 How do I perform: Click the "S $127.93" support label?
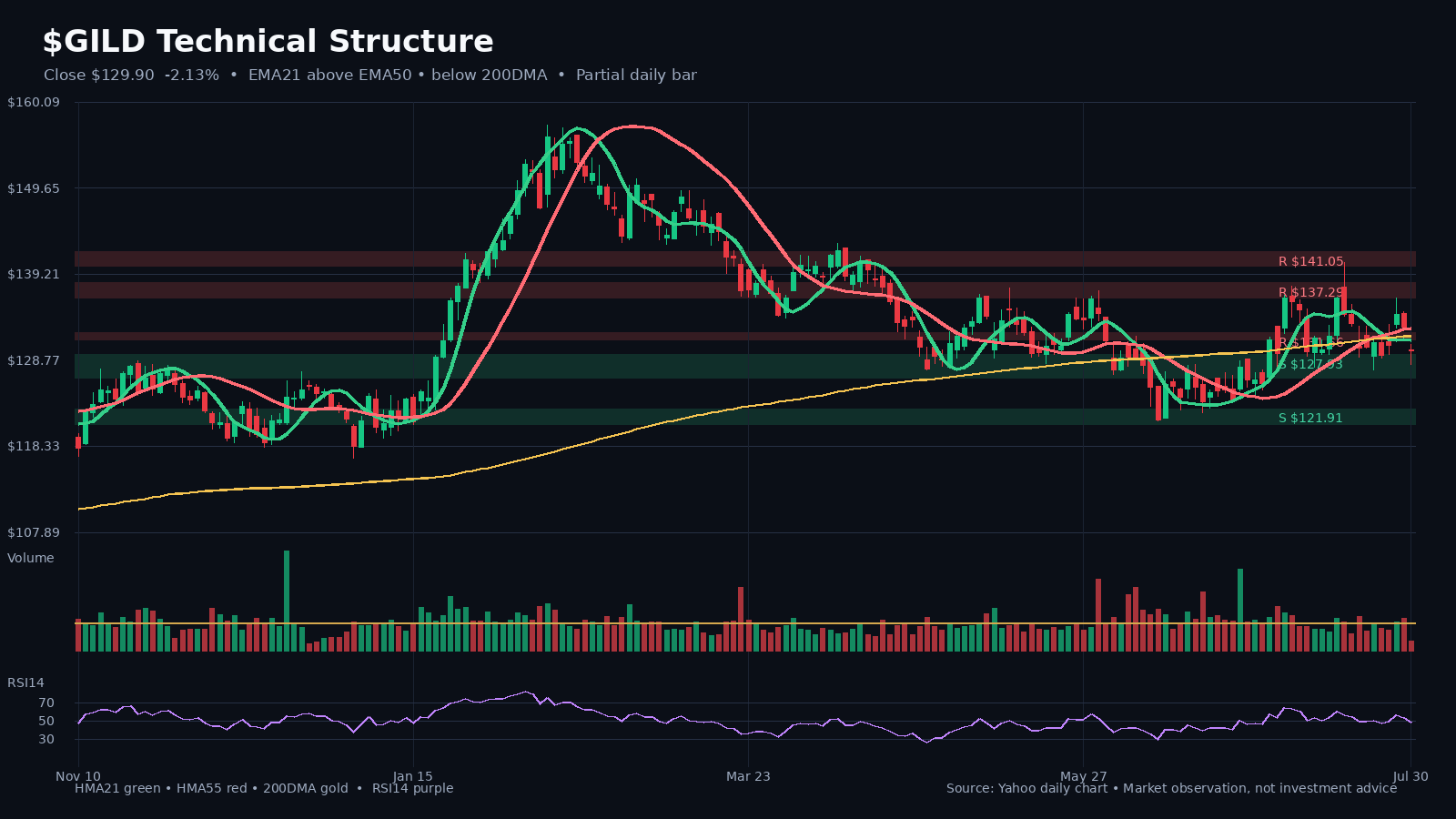click(x=1310, y=364)
